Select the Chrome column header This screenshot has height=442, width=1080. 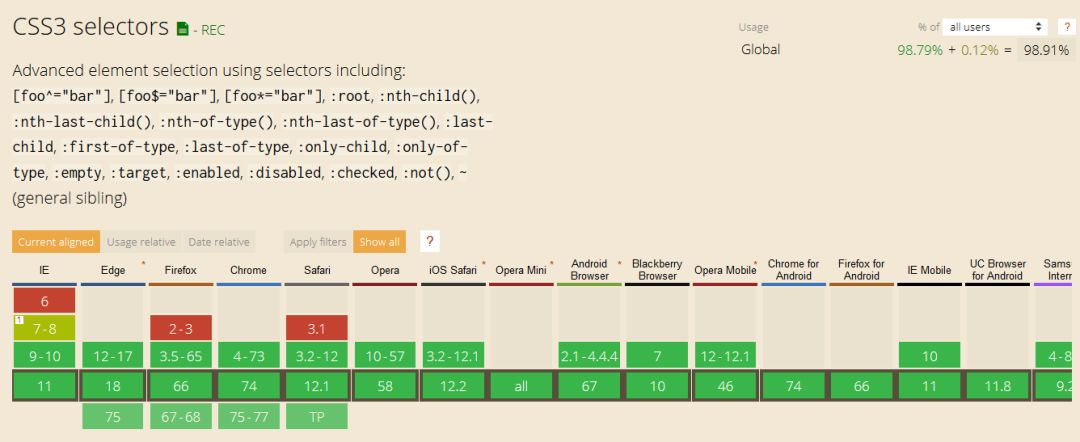249,271
